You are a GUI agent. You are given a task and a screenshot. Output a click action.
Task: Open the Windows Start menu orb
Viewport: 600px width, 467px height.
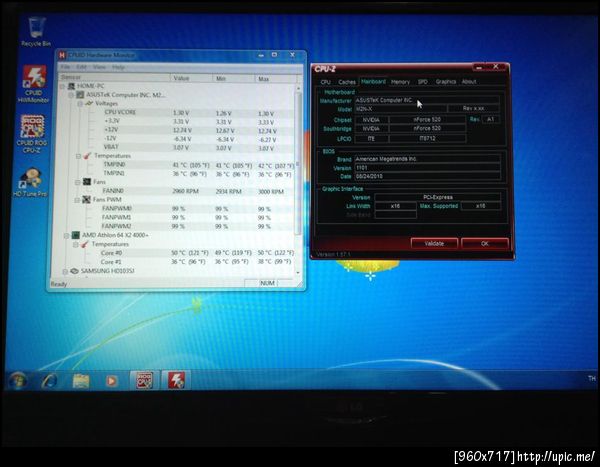pyautogui.click(x=17, y=380)
